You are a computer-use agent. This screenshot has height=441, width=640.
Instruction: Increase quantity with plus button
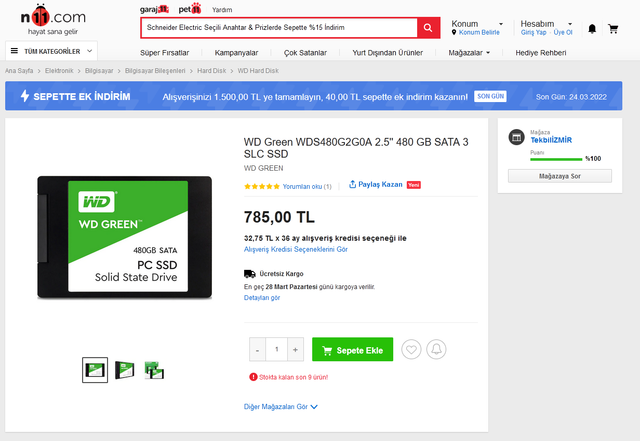pyautogui.click(x=296, y=349)
